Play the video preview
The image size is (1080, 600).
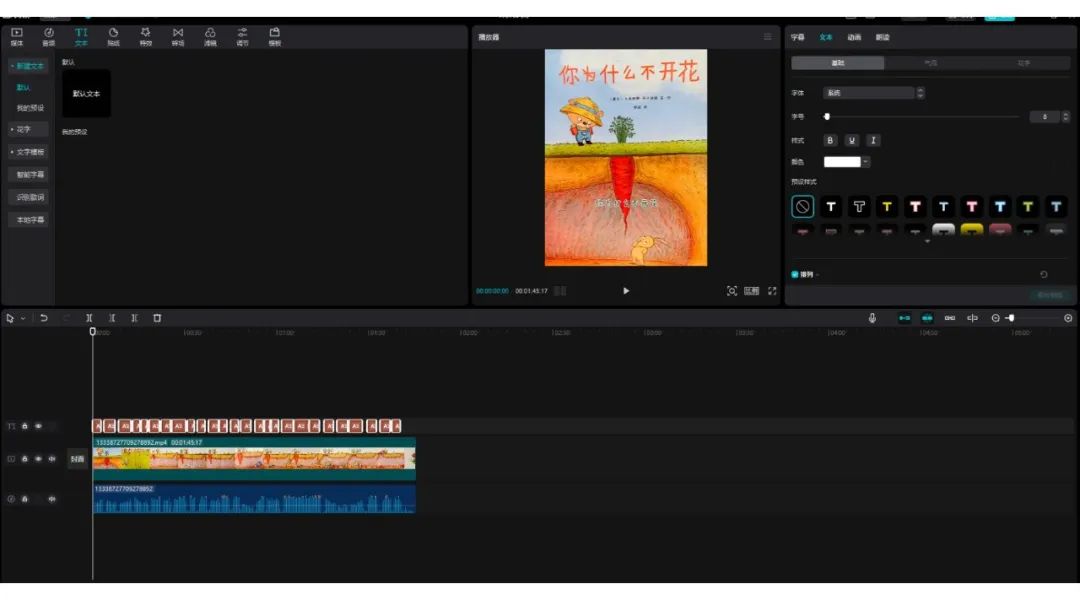click(x=625, y=291)
